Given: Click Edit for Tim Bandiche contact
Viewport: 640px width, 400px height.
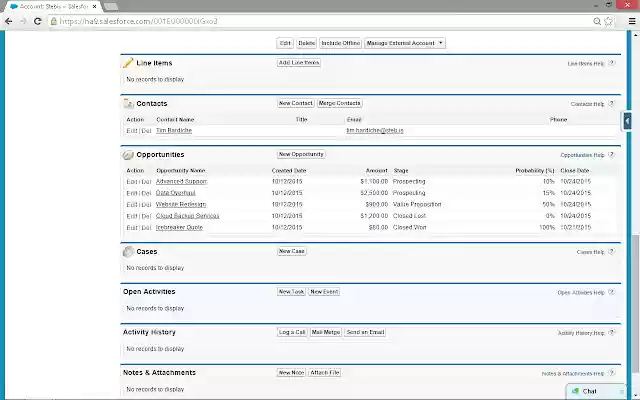Looking at the screenshot, I should tap(131, 131).
